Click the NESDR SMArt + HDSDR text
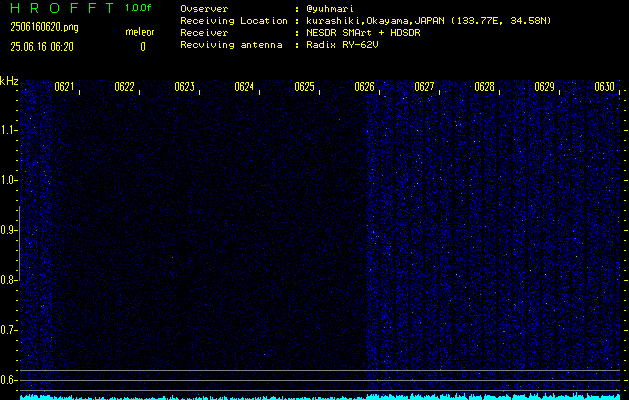 point(363,33)
